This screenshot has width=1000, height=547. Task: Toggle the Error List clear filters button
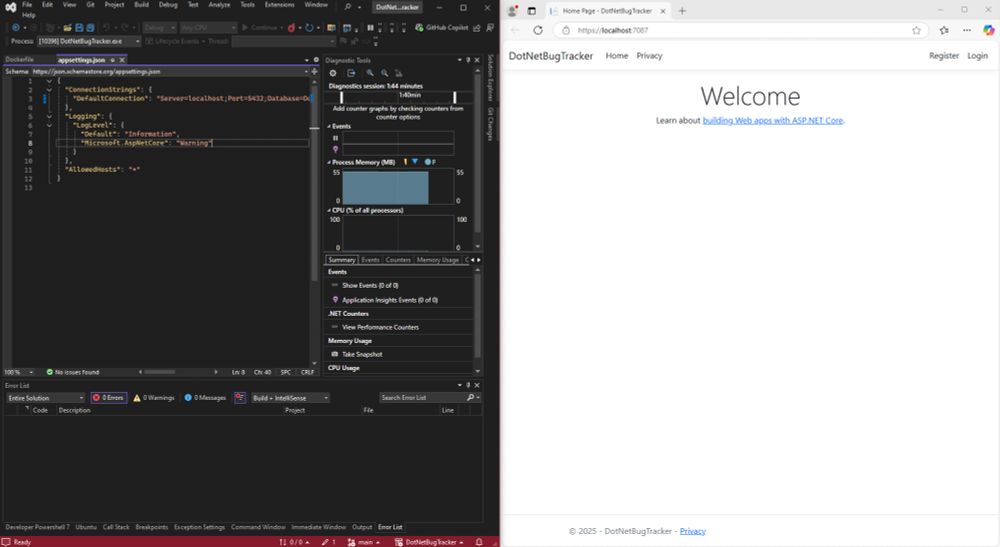240,398
